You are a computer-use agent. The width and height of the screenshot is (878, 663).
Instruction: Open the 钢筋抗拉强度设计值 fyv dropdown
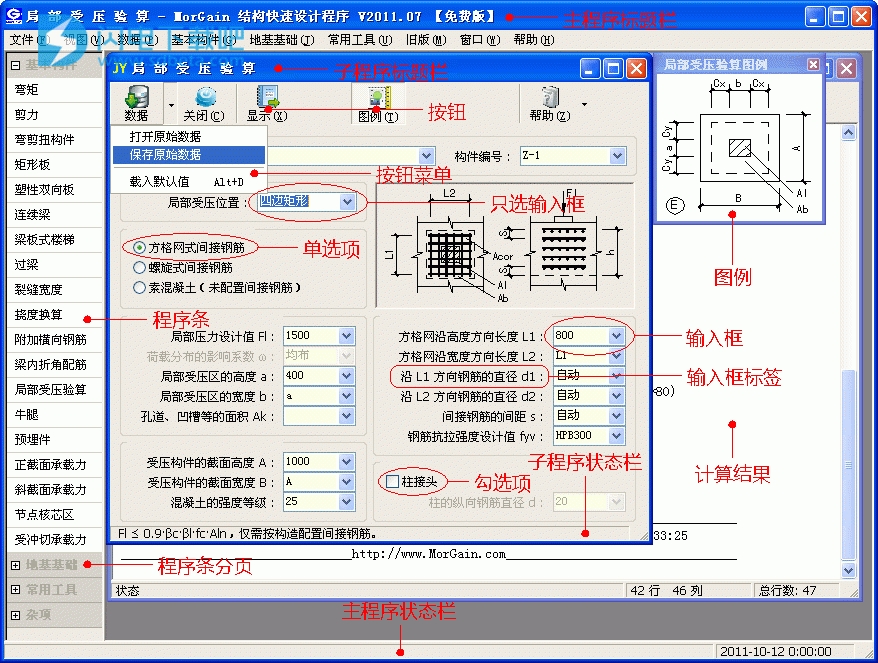(617, 436)
